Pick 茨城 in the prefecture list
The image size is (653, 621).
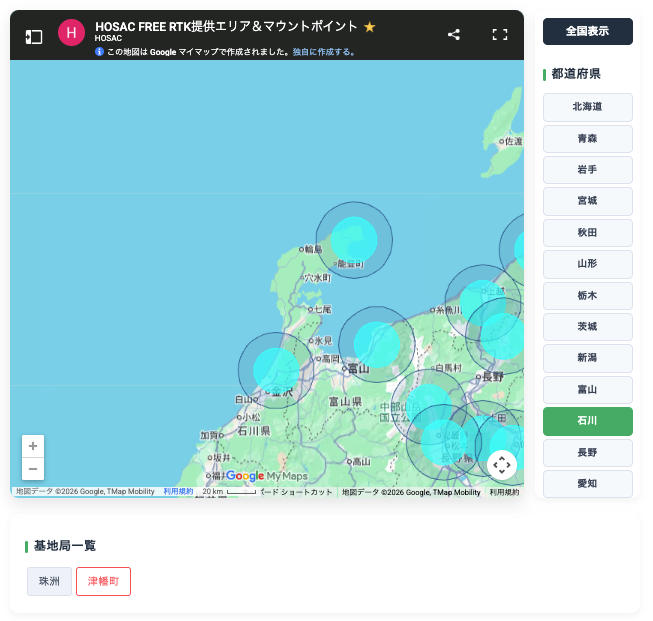[x=588, y=327]
